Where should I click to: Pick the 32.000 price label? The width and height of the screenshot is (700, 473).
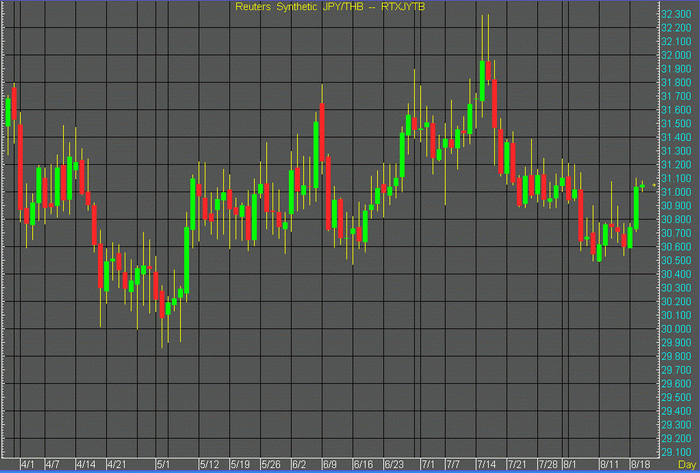click(x=676, y=55)
